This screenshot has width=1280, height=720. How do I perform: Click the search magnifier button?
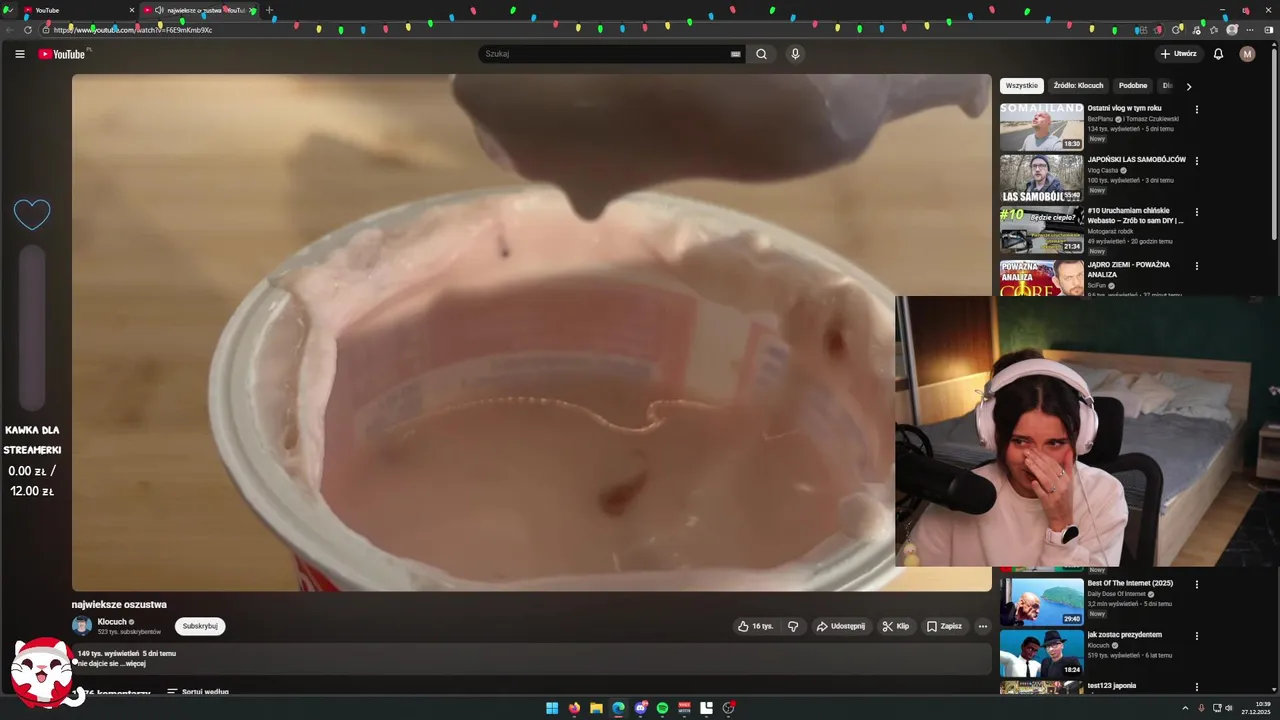coord(761,54)
